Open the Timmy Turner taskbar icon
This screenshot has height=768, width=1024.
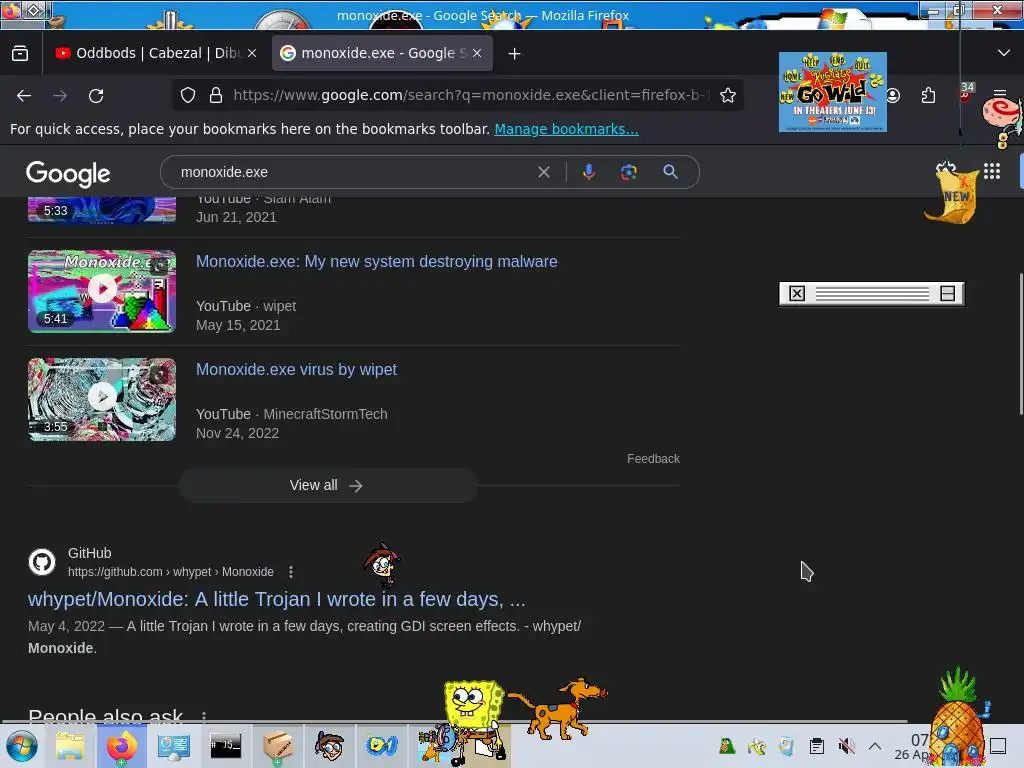329,746
